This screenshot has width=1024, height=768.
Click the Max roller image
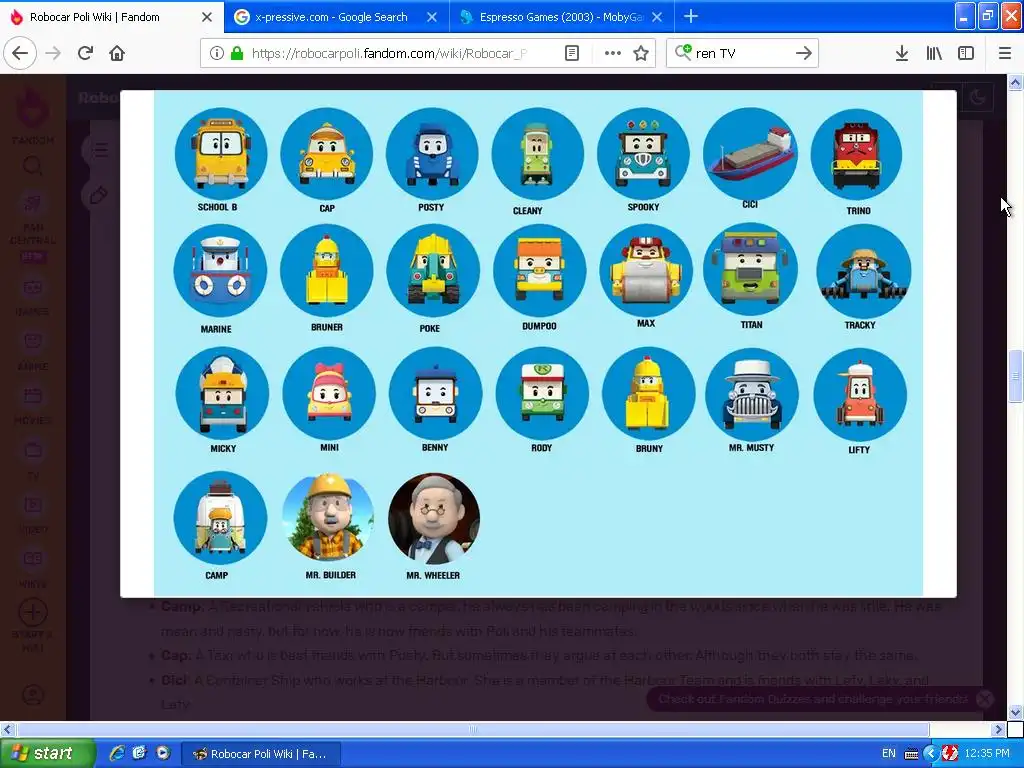(x=646, y=271)
